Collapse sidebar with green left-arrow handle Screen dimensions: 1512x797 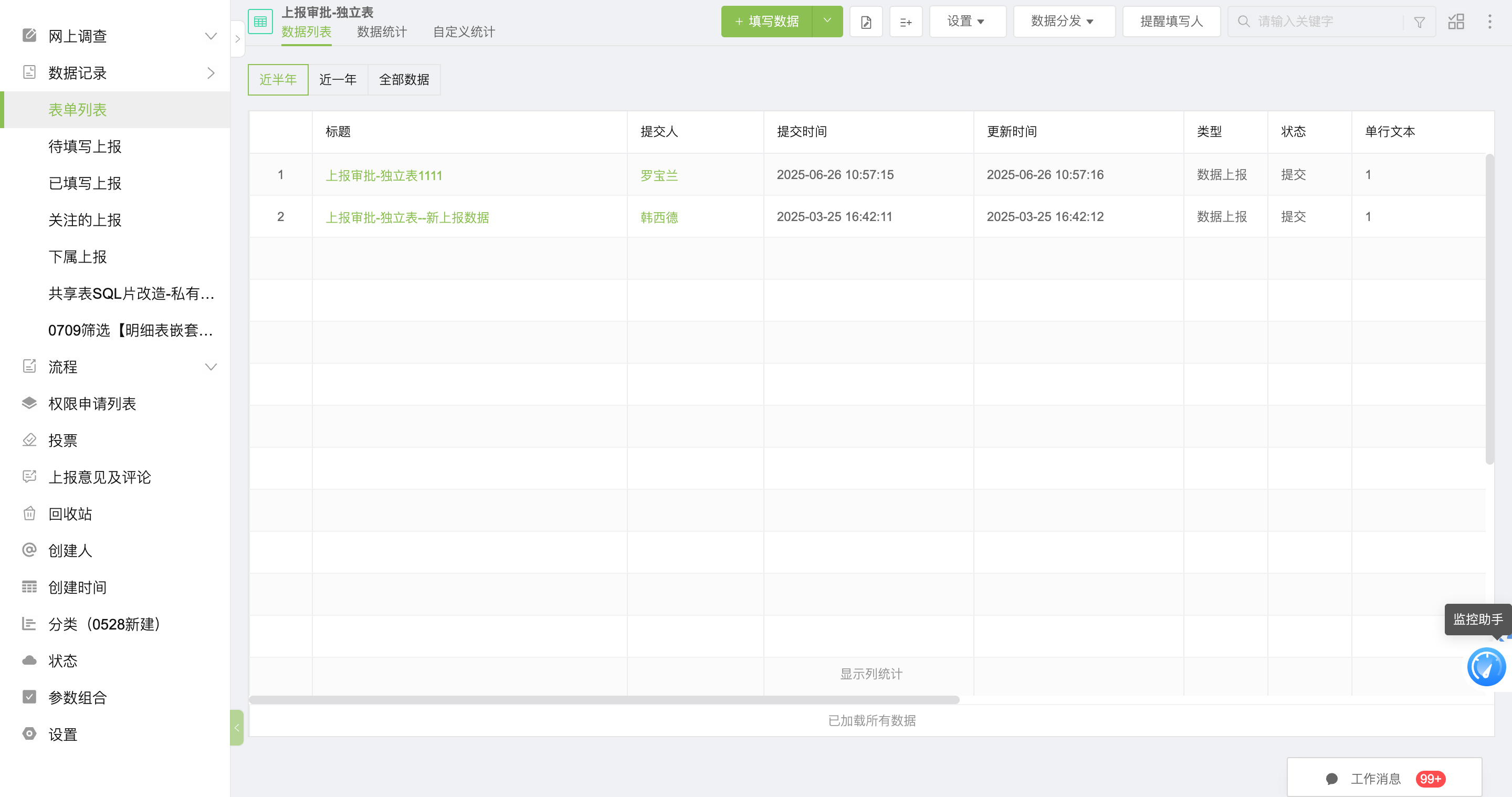click(237, 728)
